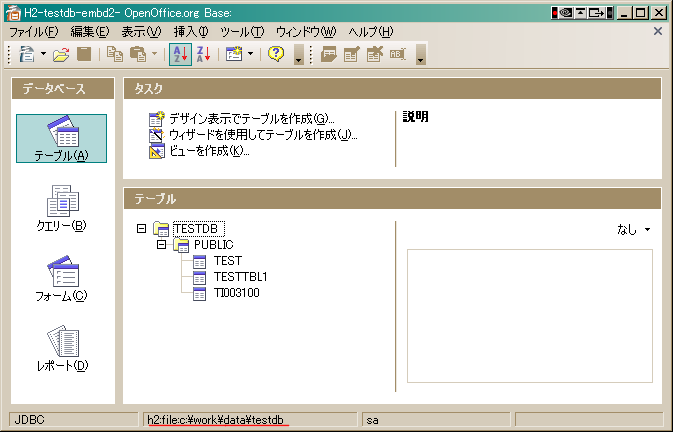
Task: Open the ファイル(F) menu
Action: coord(33,32)
